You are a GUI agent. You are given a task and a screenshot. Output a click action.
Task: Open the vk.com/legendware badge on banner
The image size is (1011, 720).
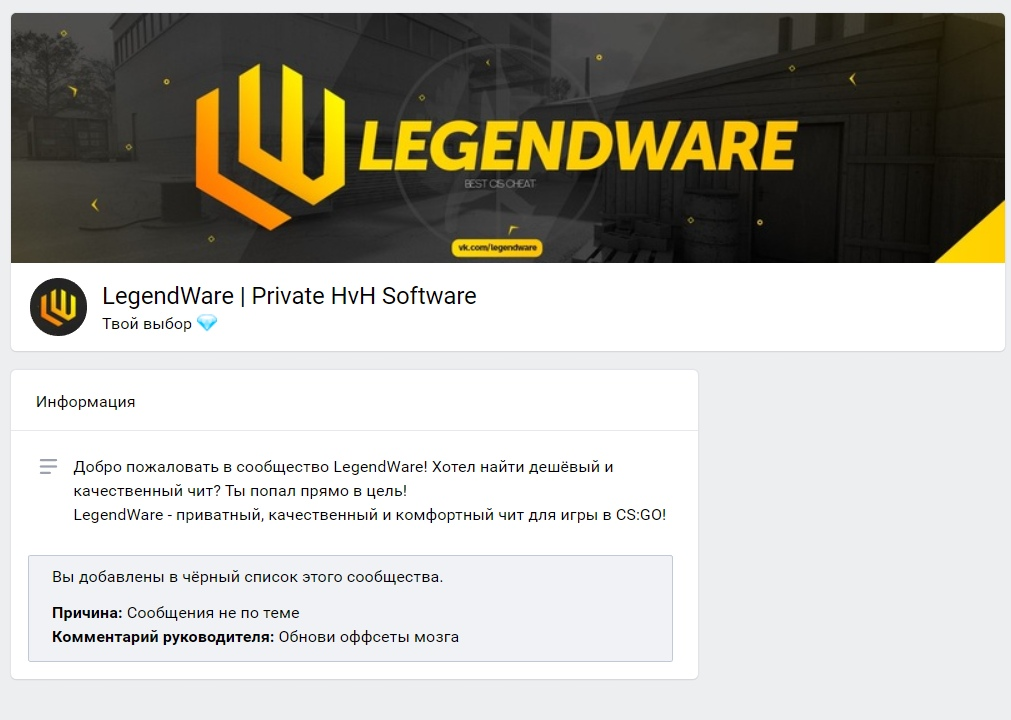[496, 248]
